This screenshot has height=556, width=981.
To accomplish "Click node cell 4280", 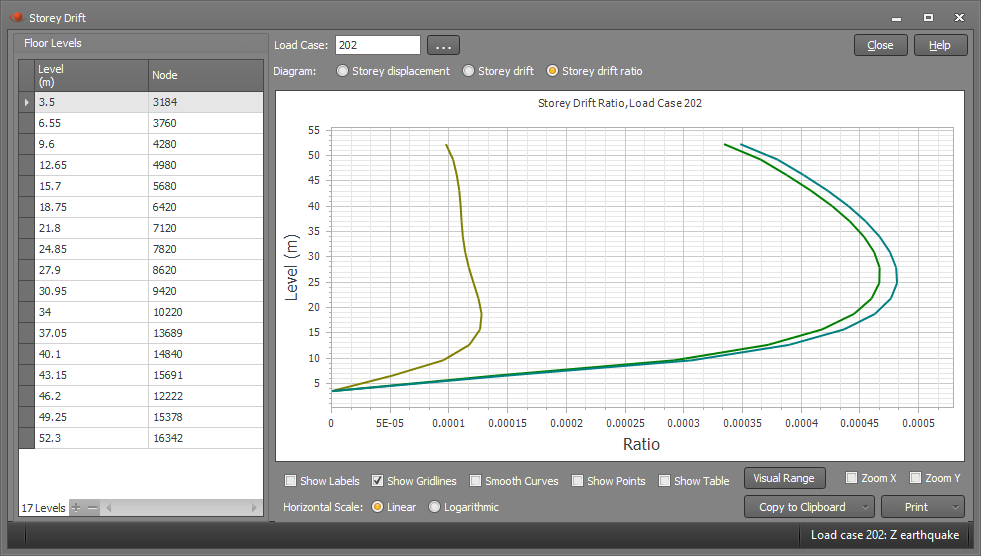I will pyautogui.click(x=206, y=144).
